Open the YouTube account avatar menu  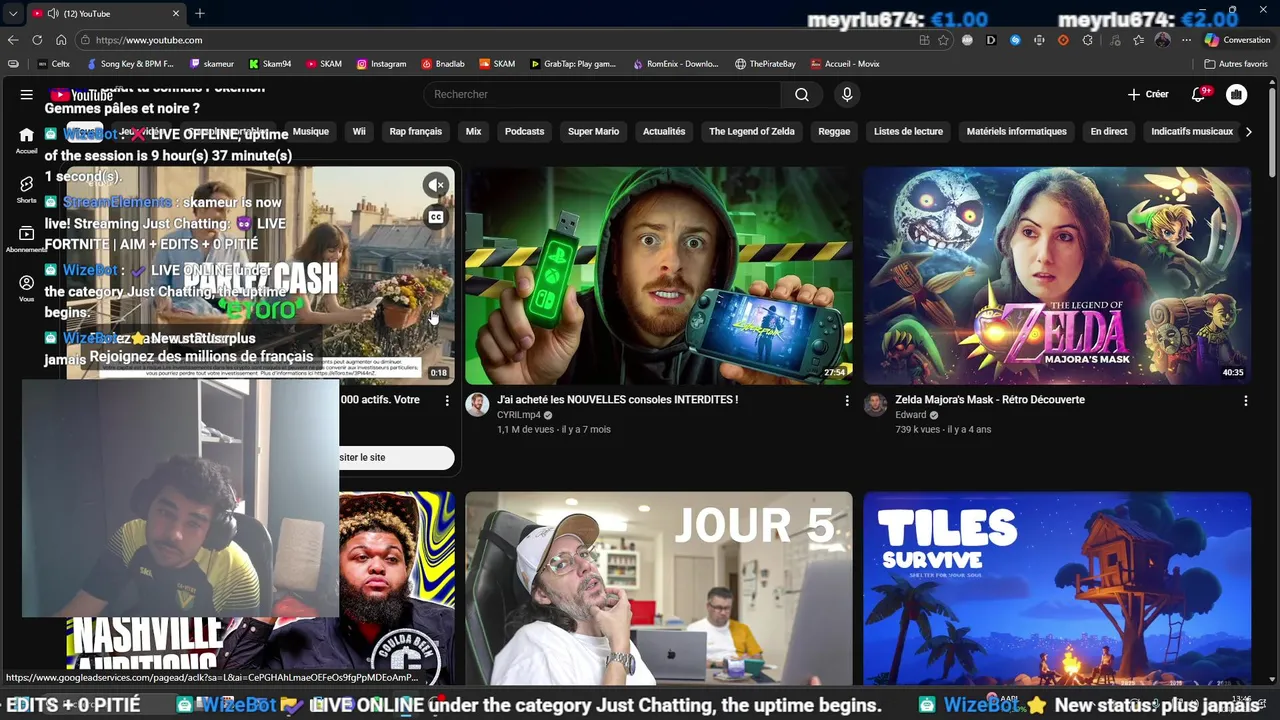coord(1237,94)
